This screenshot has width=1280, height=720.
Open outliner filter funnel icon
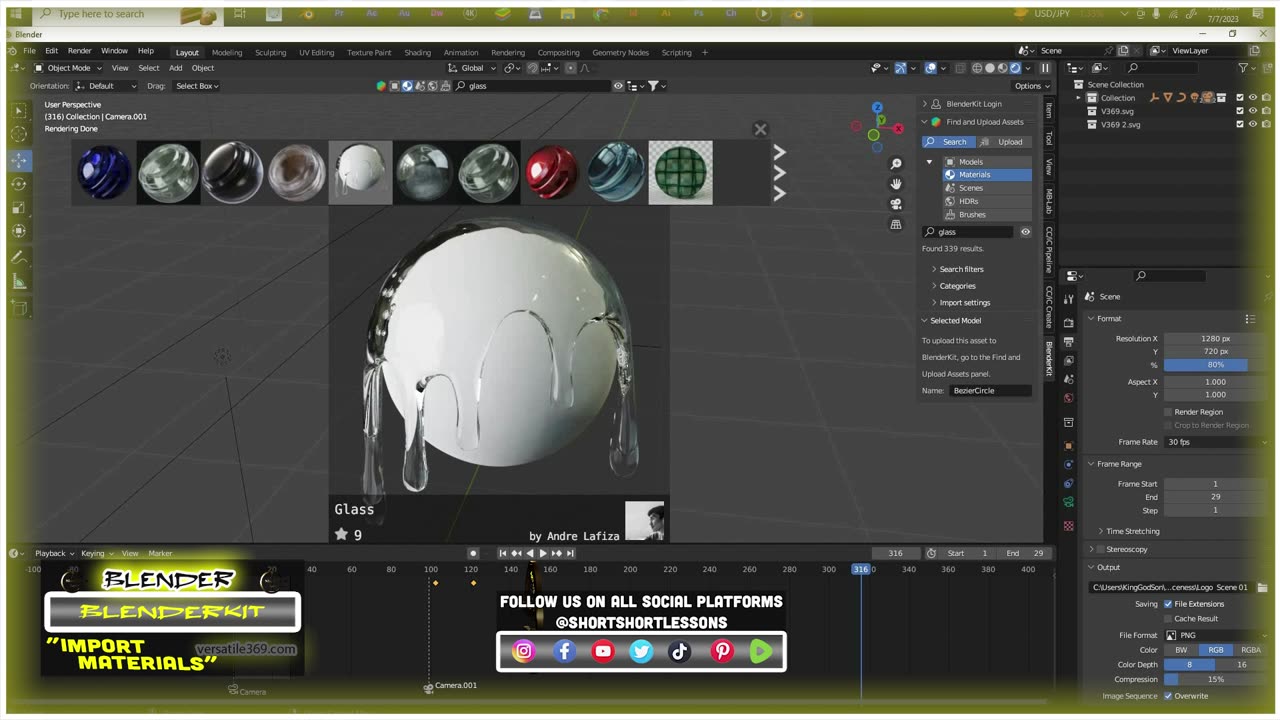(x=1245, y=68)
